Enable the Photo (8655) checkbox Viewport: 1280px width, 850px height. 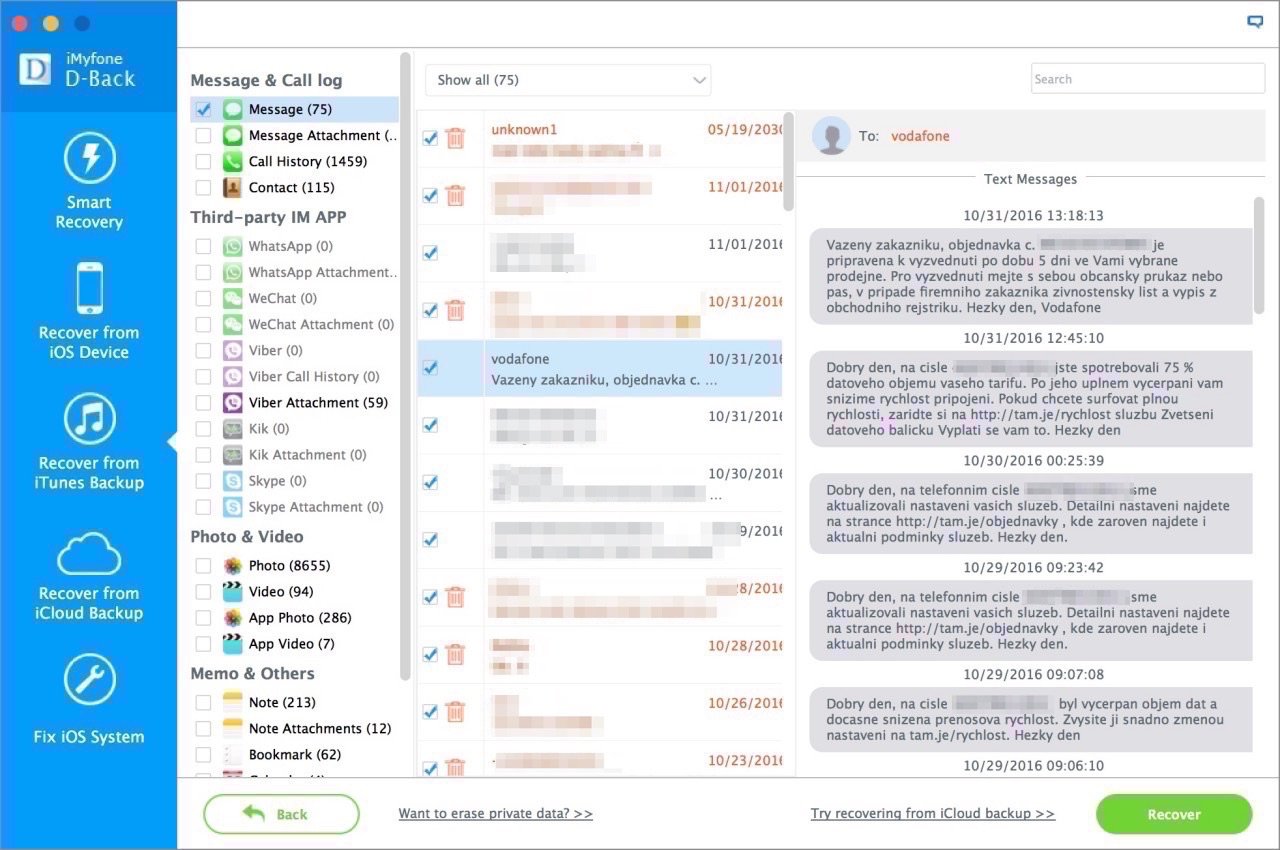[x=204, y=565]
